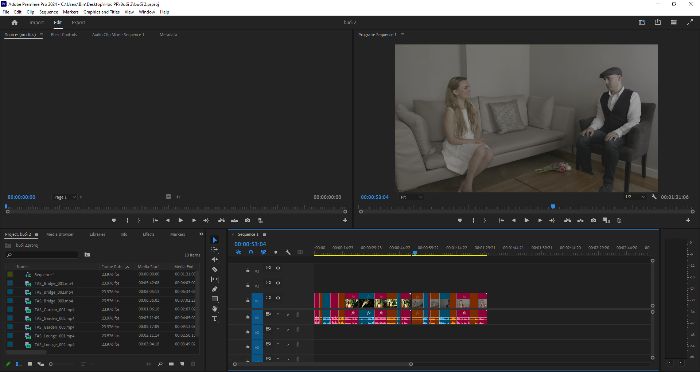700x372 pixels.
Task: Switch Project panel to list view
Action: point(19,364)
